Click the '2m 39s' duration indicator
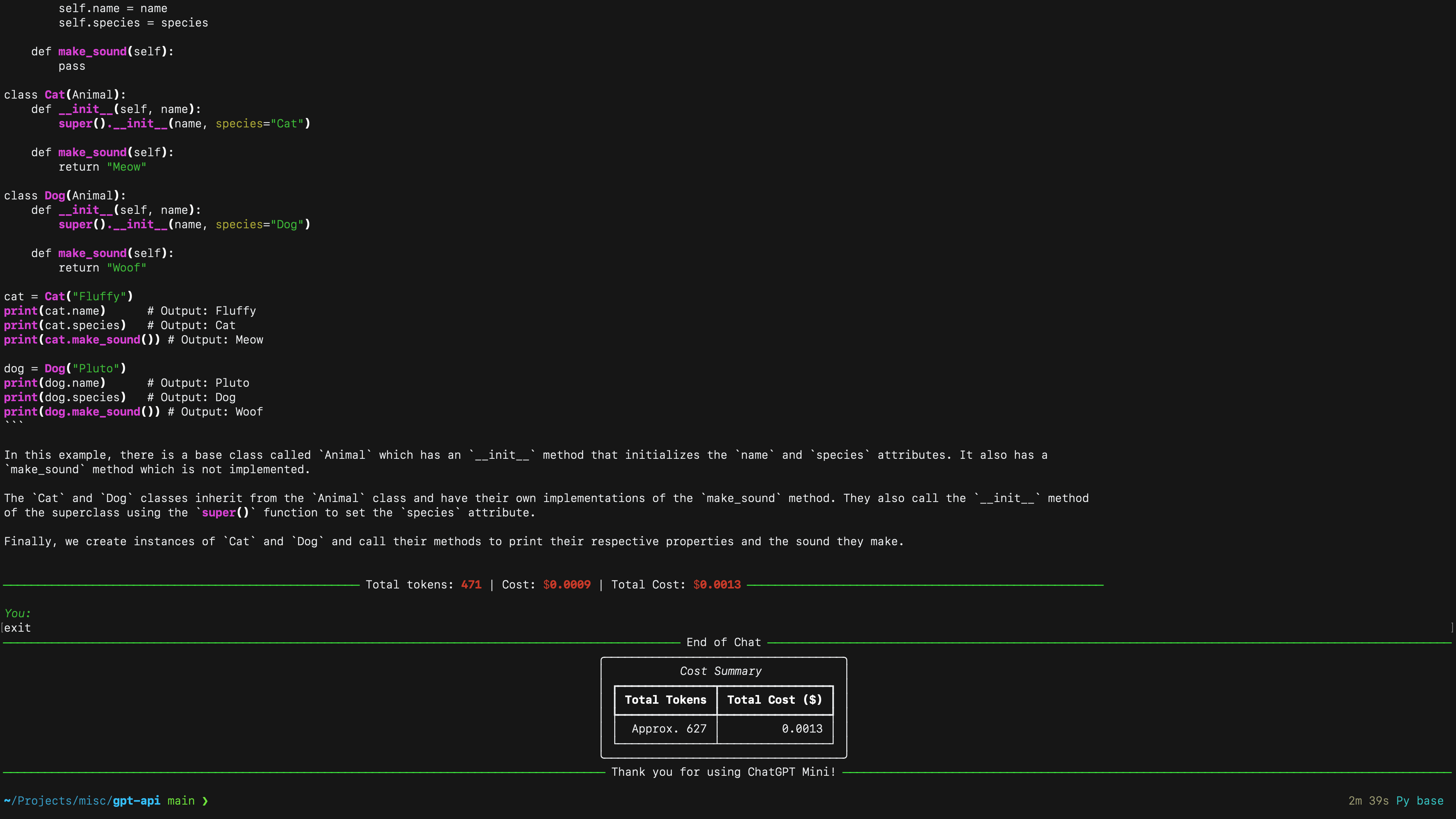 [1368, 801]
